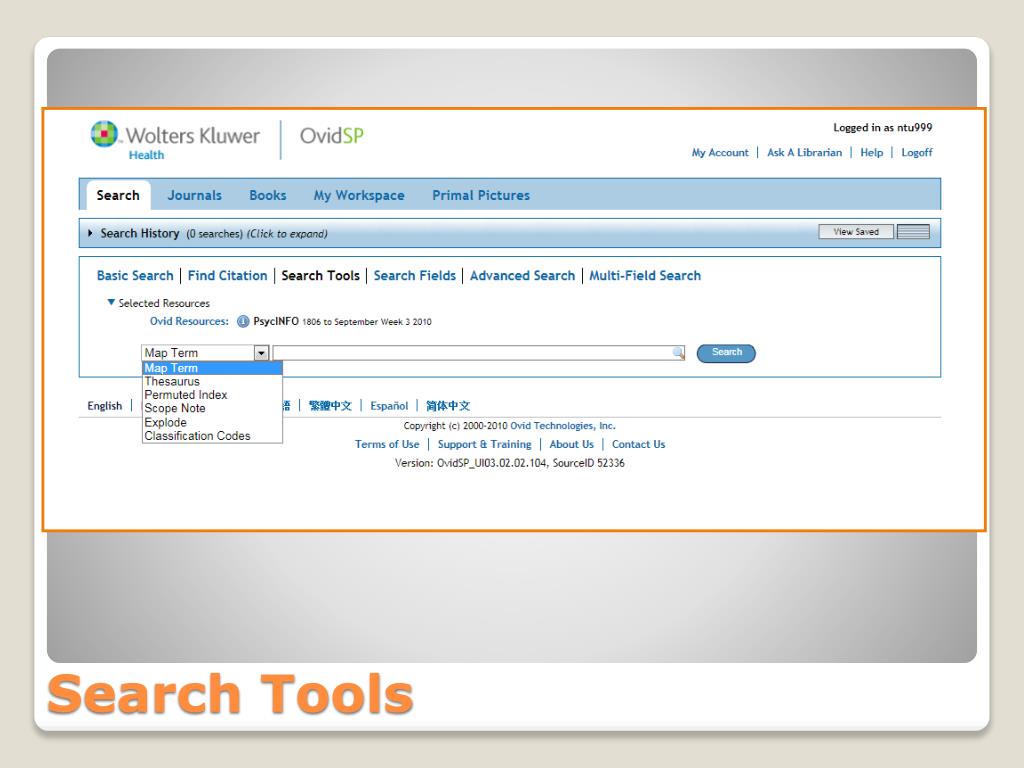Click the Ovid Resources label link

189,321
